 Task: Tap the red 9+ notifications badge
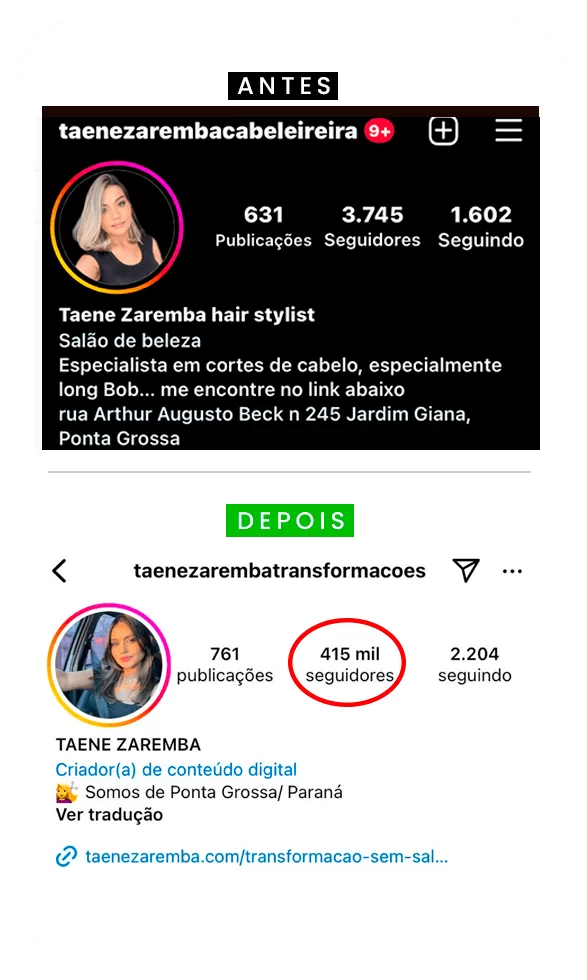pos(379,131)
